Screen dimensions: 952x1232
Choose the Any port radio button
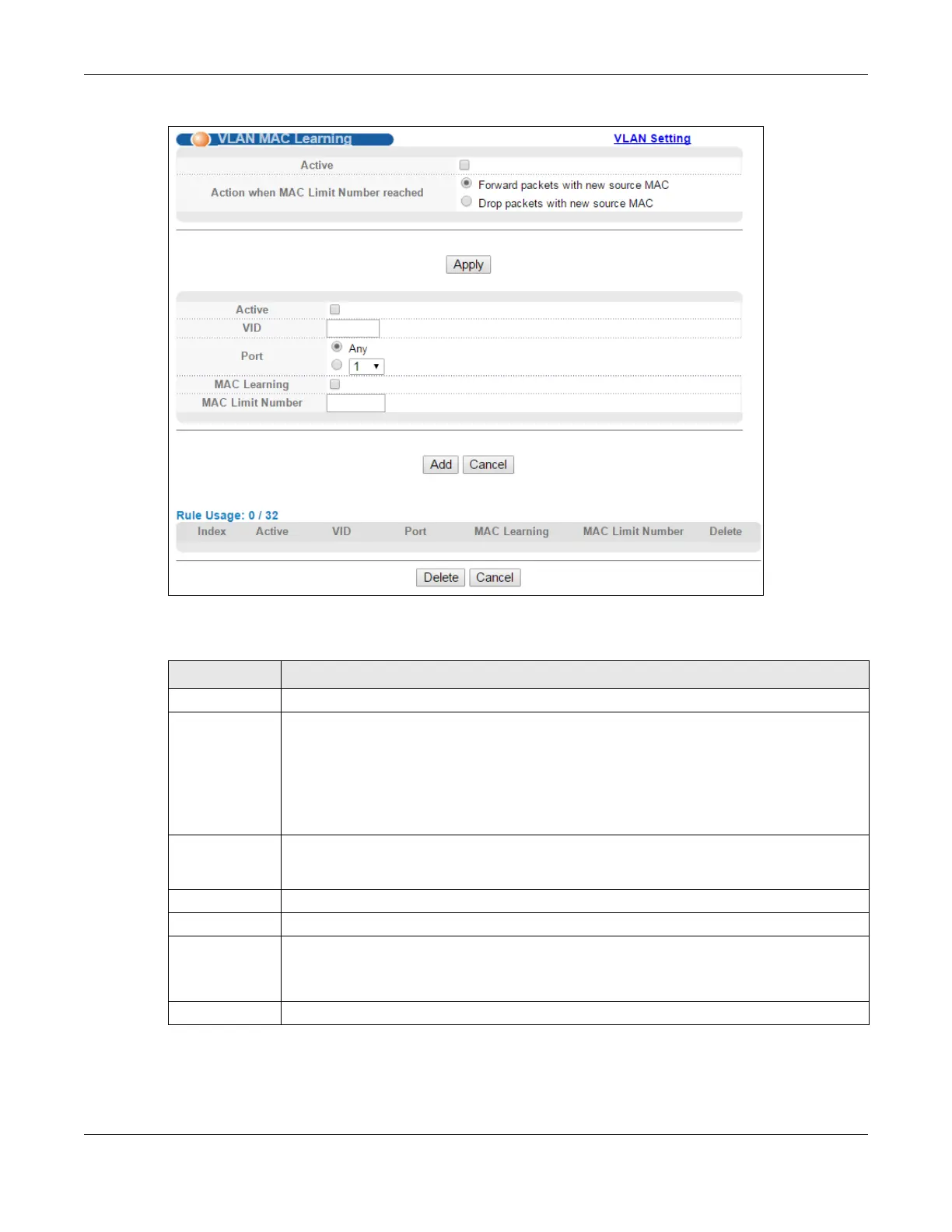click(x=337, y=347)
